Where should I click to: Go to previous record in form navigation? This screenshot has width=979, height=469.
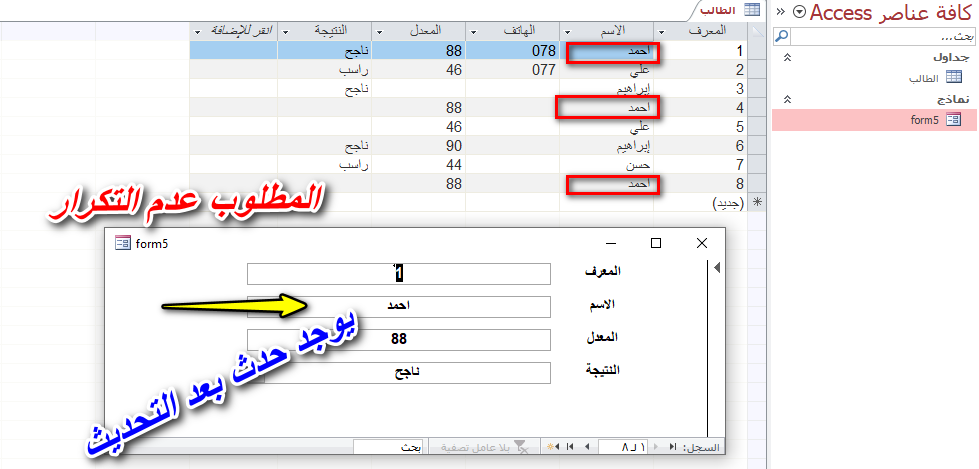pyautogui.click(x=654, y=447)
